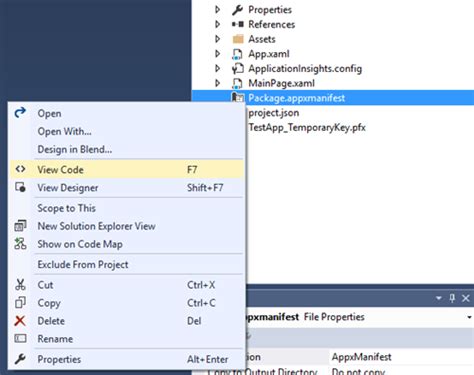This screenshot has height=375, width=474.
Task: Select project.json in Solution Explorer
Action: (x=274, y=113)
